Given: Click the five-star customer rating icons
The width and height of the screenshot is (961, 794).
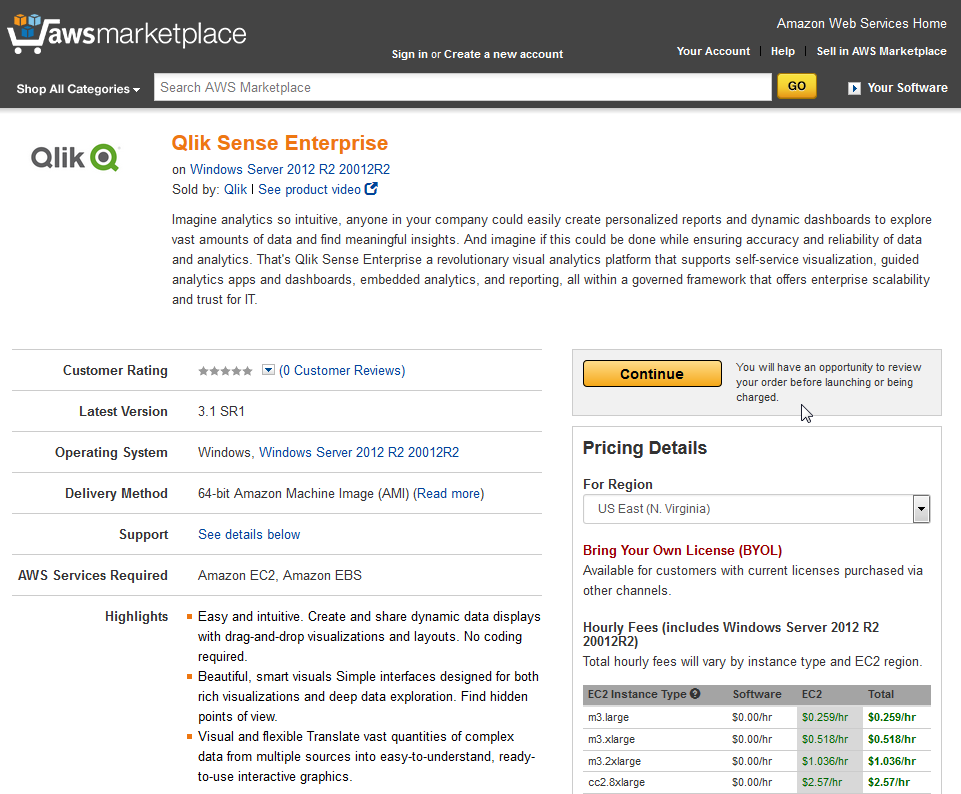Looking at the screenshot, I should click(x=225, y=371).
